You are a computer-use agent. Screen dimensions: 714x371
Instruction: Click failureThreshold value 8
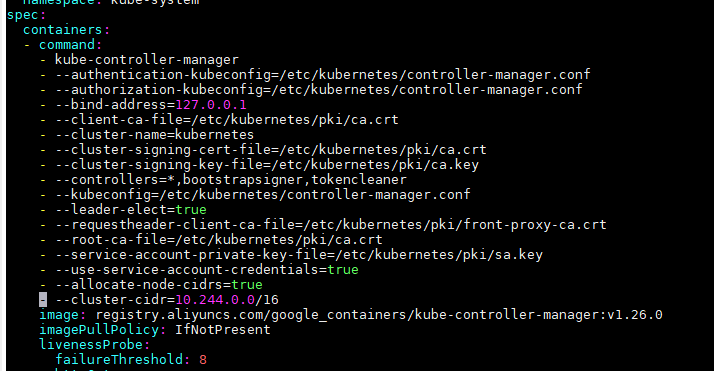click(x=203, y=360)
